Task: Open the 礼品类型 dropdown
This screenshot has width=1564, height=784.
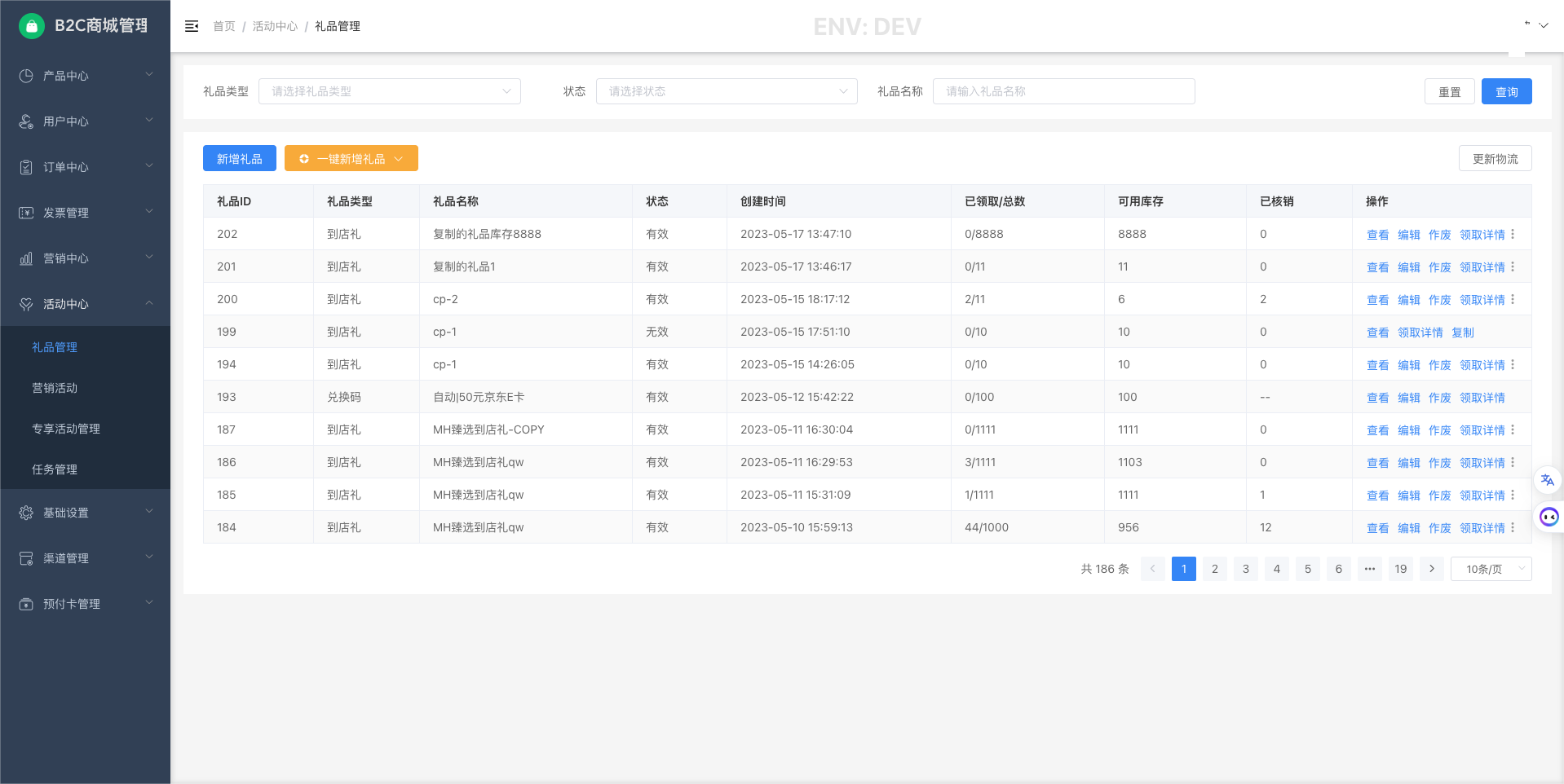Action: pyautogui.click(x=390, y=91)
